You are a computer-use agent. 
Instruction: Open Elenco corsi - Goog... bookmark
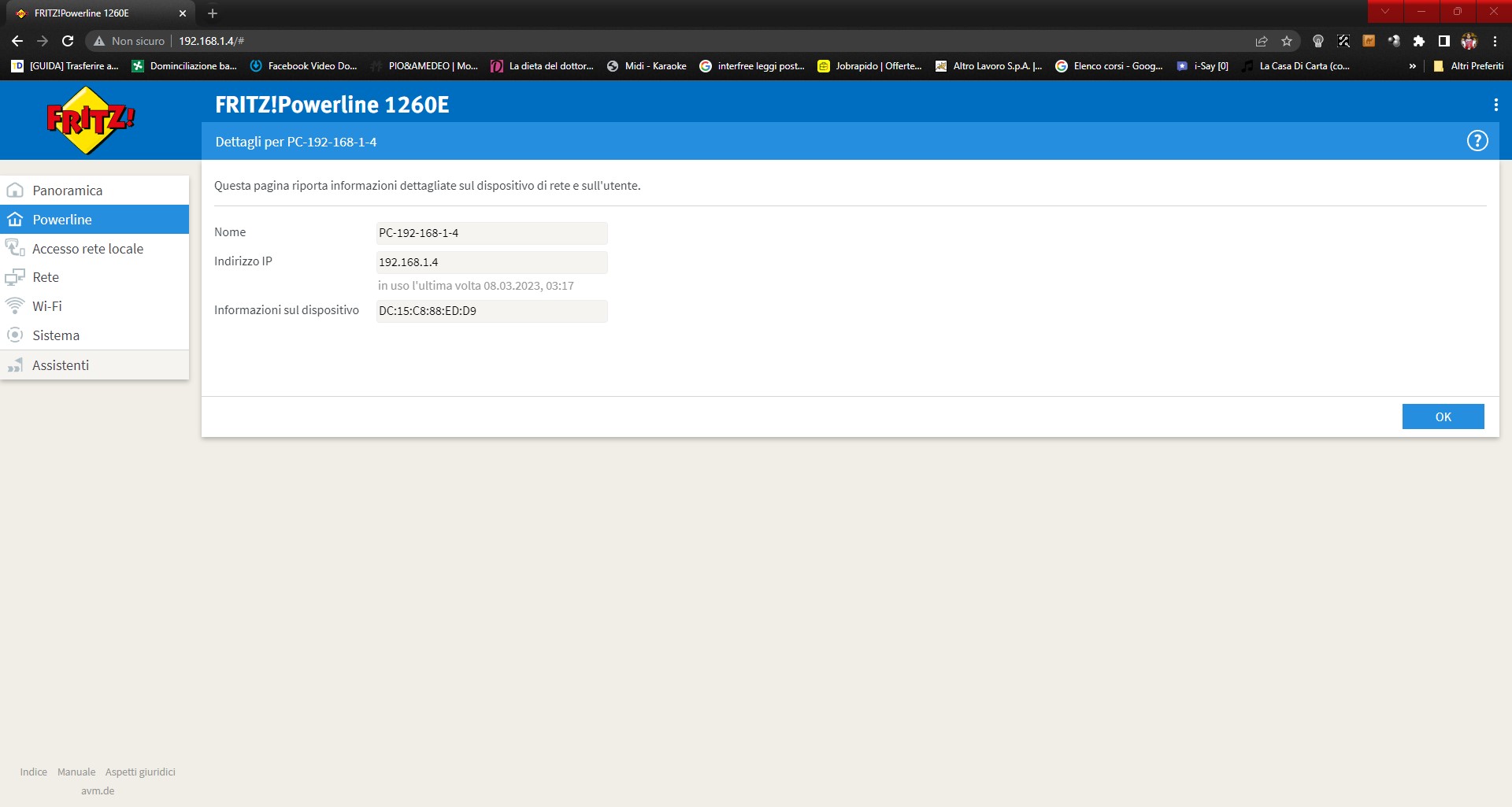click(1109, 66)
